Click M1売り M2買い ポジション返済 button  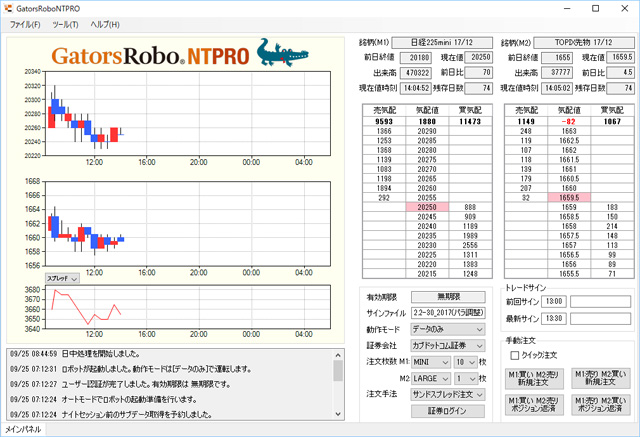tap(600, 405)
